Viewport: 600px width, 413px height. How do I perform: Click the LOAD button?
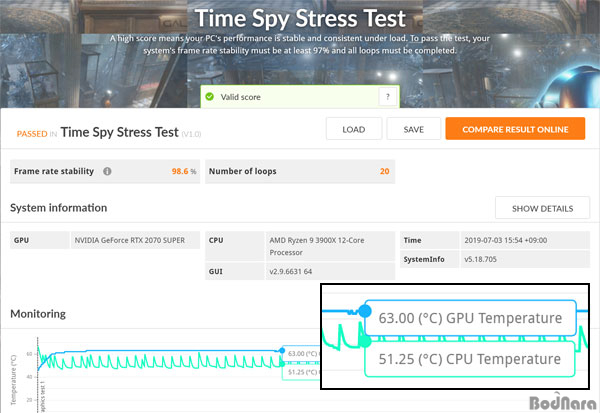pos(354,129)
